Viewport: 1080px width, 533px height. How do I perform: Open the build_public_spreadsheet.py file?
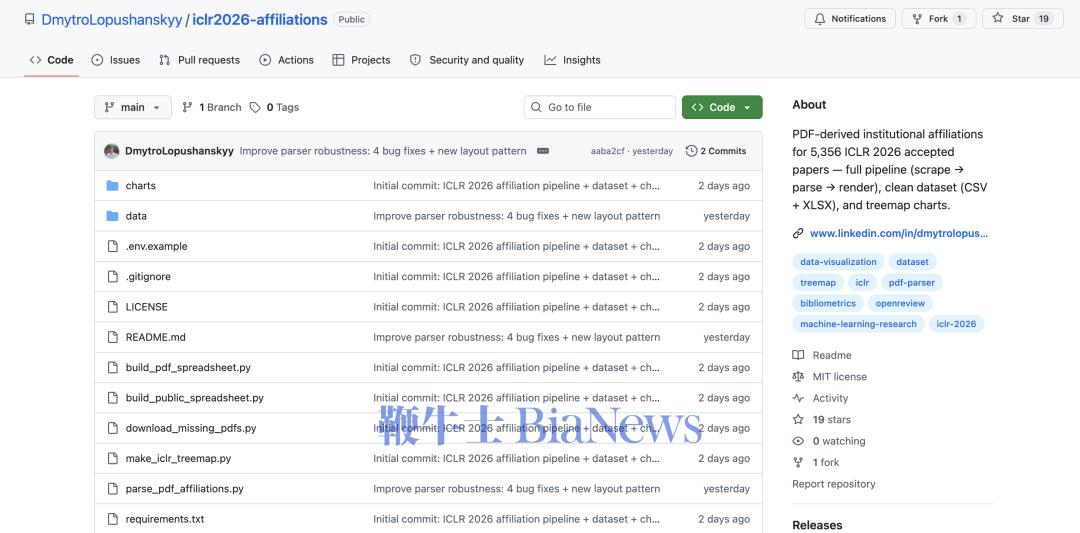coord(194,398)
